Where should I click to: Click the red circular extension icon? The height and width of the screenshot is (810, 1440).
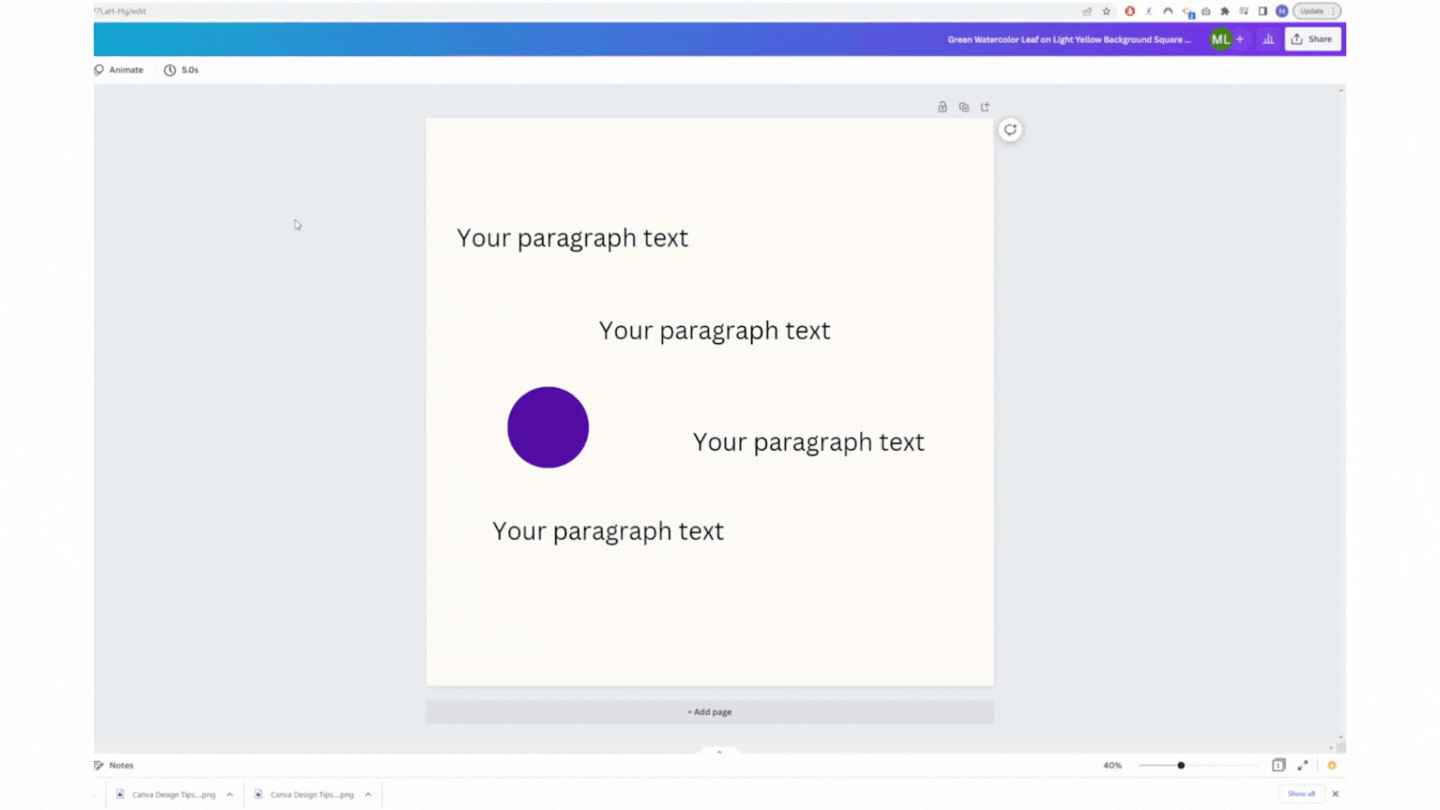click(1130, 11)
